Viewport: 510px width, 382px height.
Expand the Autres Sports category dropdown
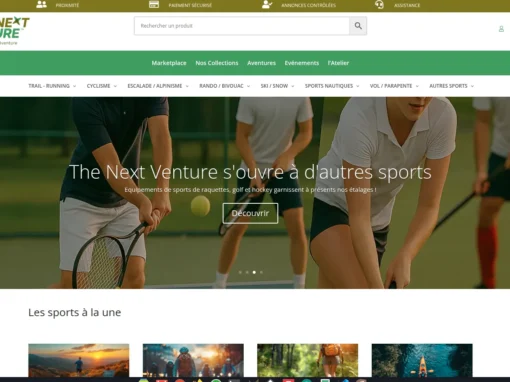coord(451,86)
